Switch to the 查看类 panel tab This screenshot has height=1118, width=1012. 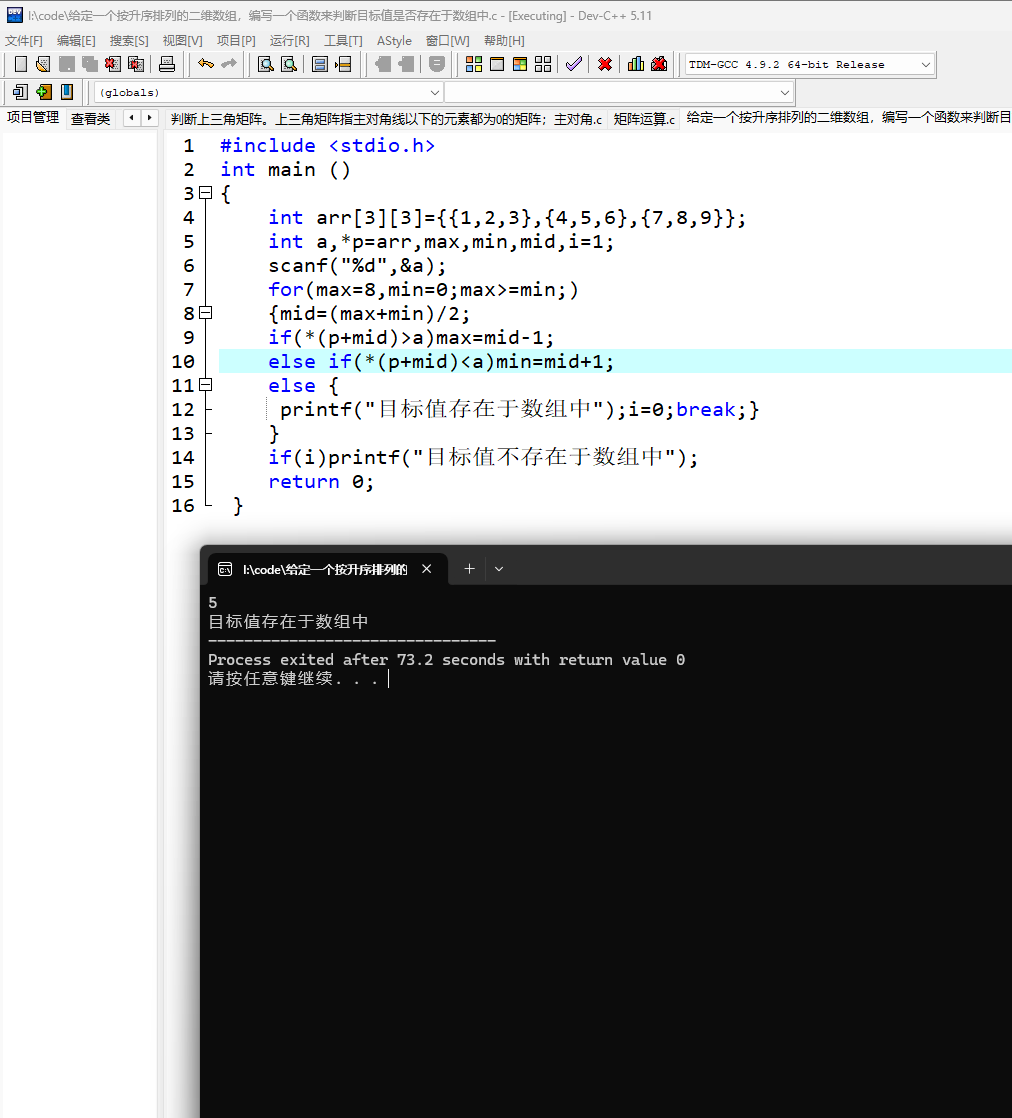(x=91, y=118)
